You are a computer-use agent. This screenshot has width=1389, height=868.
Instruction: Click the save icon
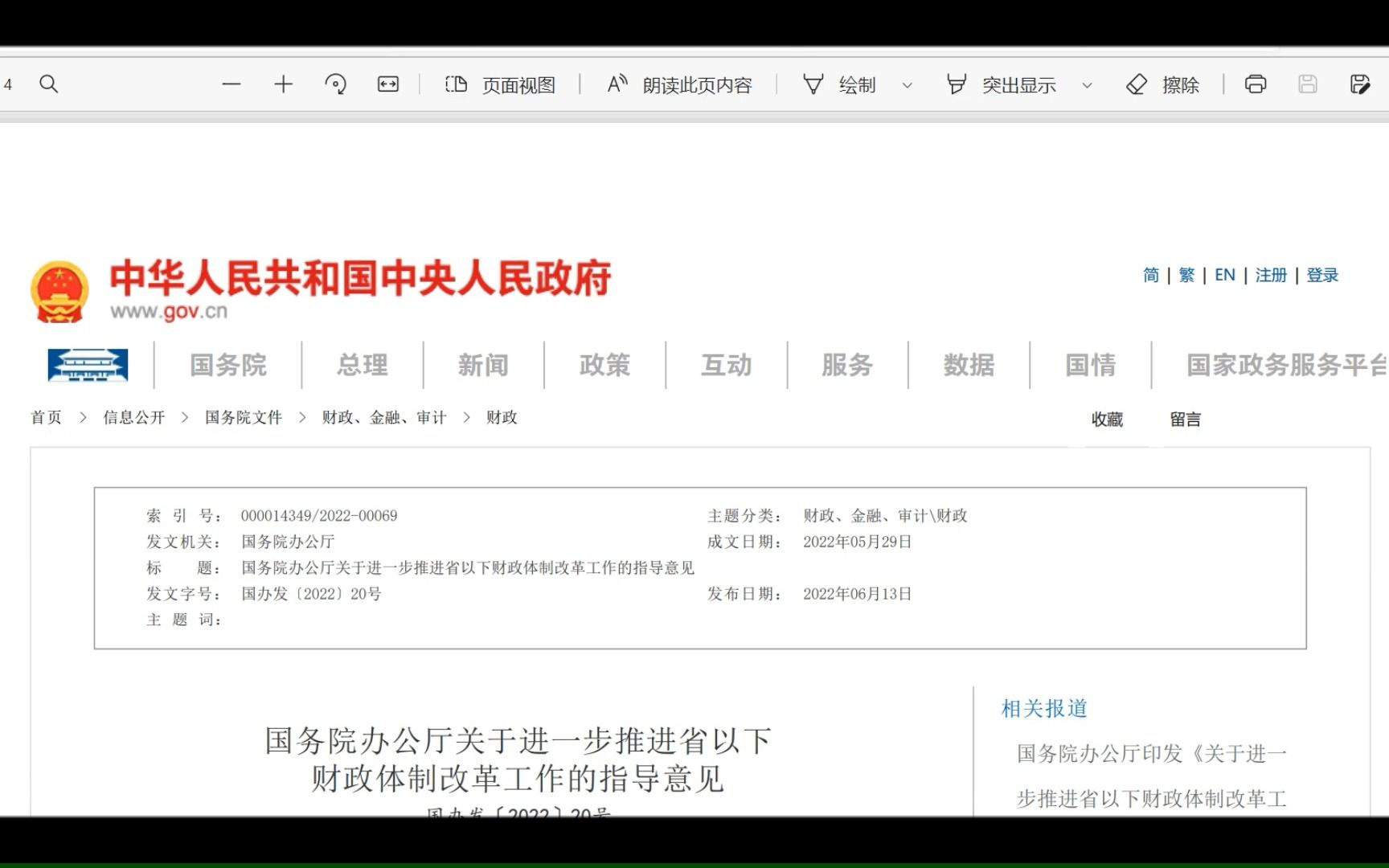pyautogui.click(x=1308, y=84)
